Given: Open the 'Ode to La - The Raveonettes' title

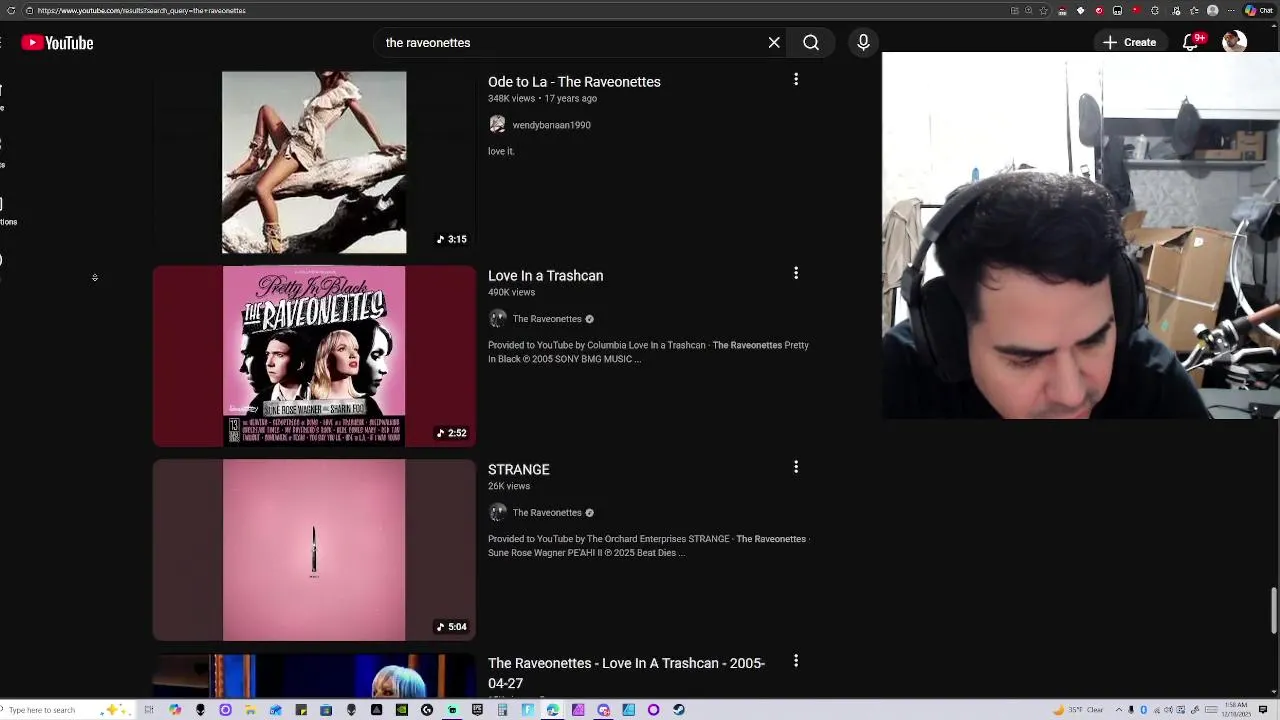Looking at the screenshot, I should tap(574, 82).
